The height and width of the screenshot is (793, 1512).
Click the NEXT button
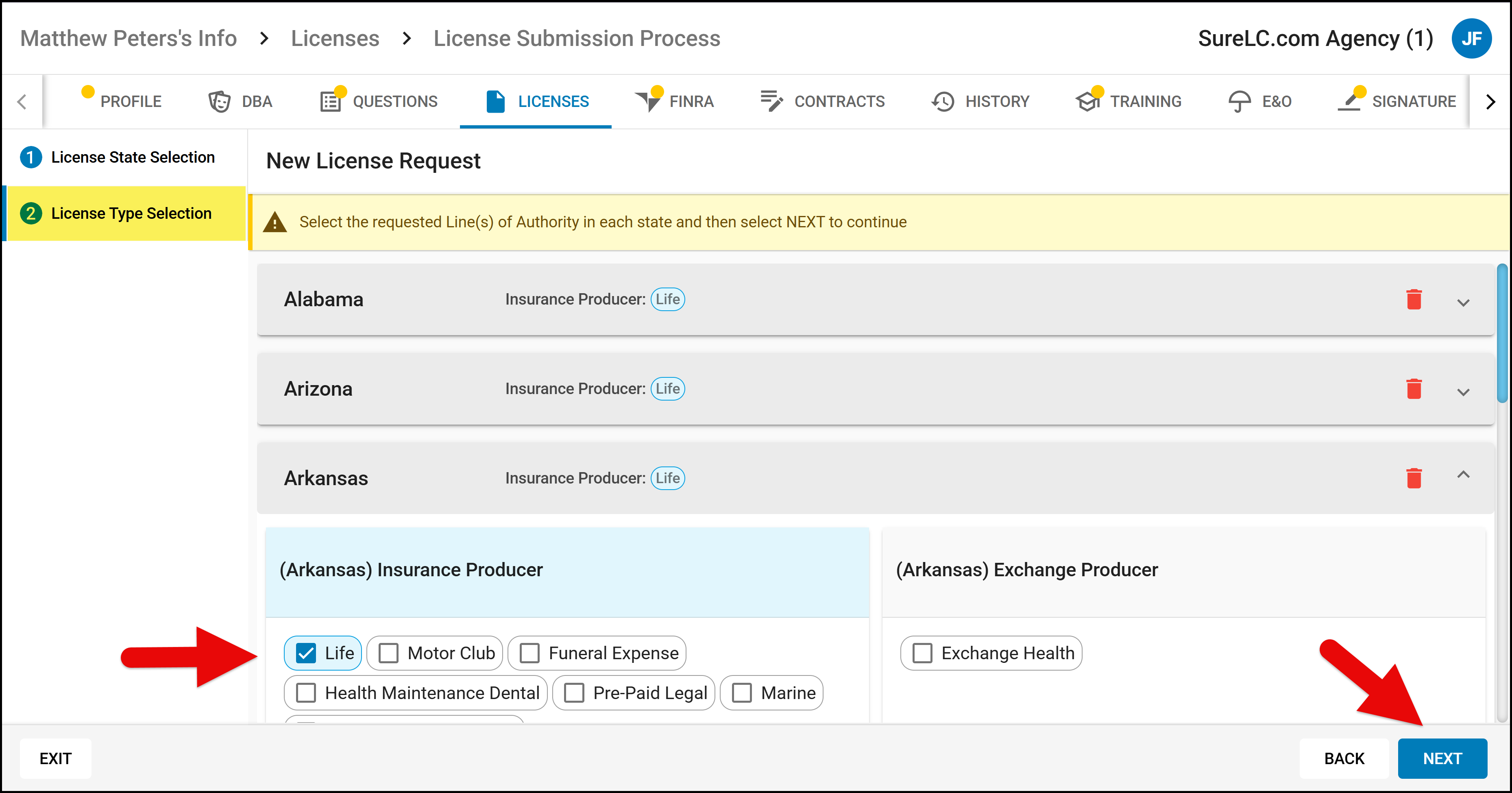pos(1442,758)
